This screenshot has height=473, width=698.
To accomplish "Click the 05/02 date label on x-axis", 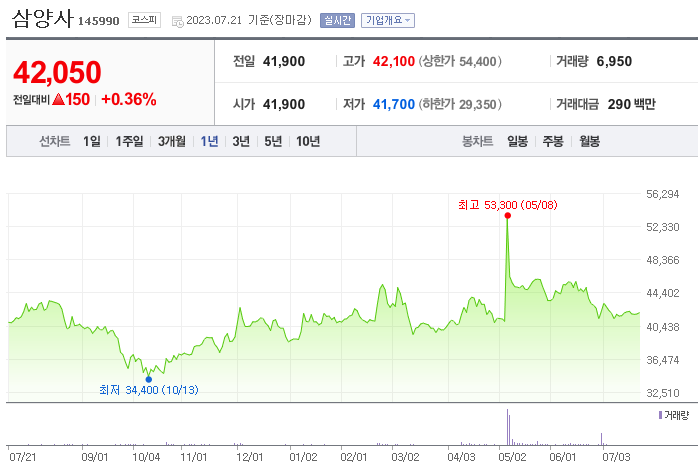I will coord(512,457).
